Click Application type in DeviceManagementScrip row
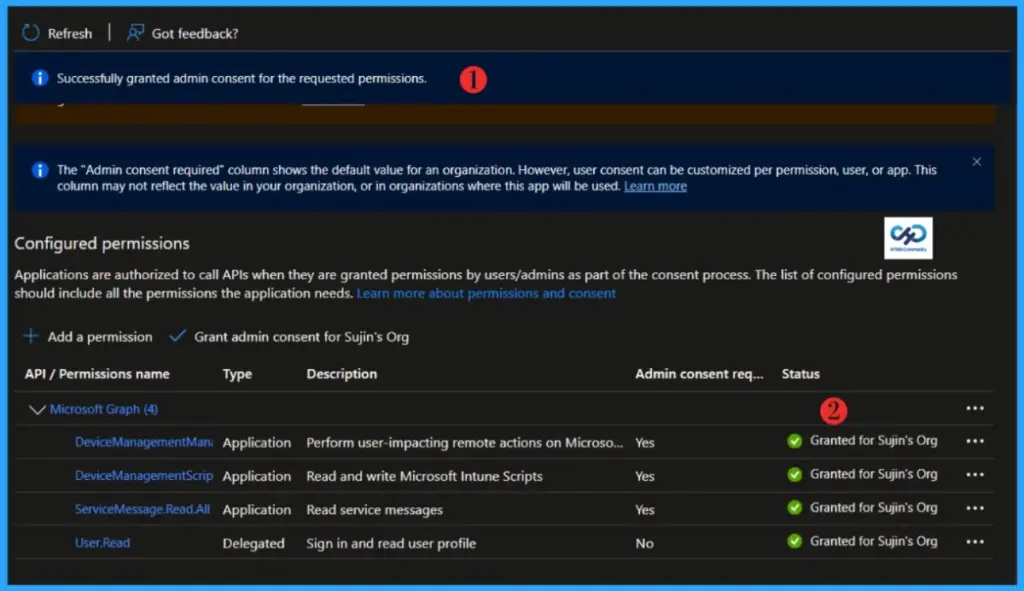The width and height of the screenshot is (1024, 591). pyautogui.click(x=257, y=476)
